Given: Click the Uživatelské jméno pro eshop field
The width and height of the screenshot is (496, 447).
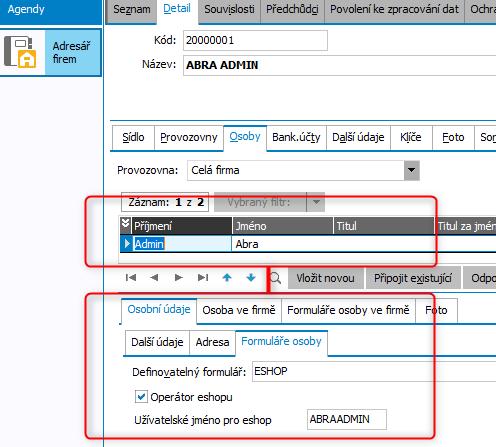Looking at the screenshot, I should (347, 419).
